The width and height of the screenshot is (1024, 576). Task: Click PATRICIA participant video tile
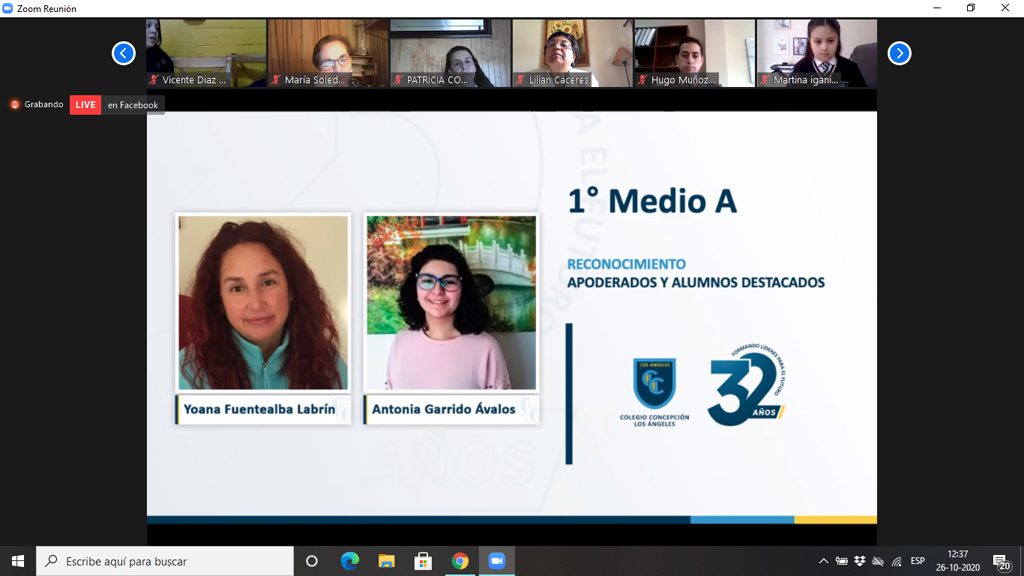coord(450,53)
